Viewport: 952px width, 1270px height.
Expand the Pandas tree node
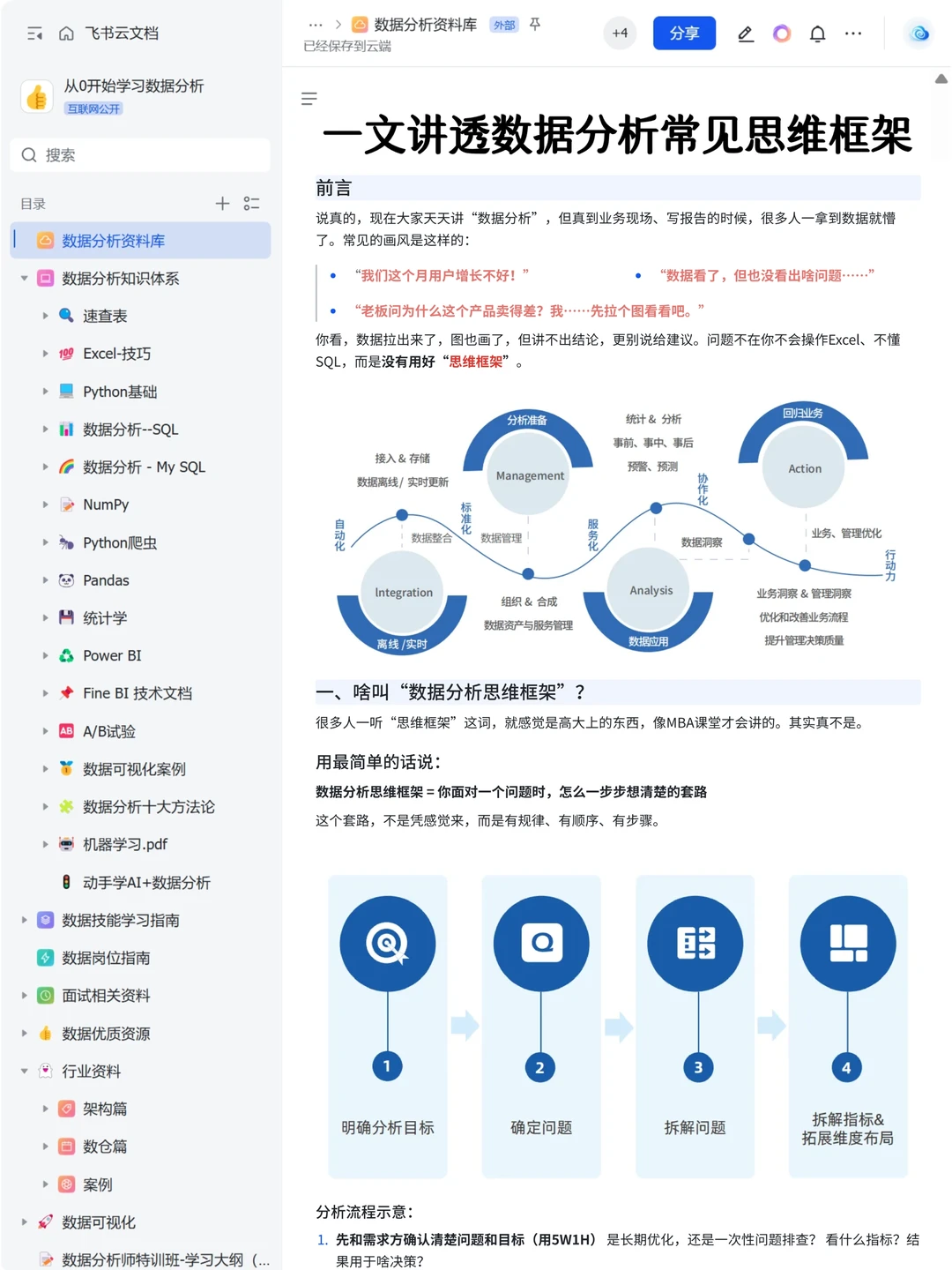click(45, 580)
